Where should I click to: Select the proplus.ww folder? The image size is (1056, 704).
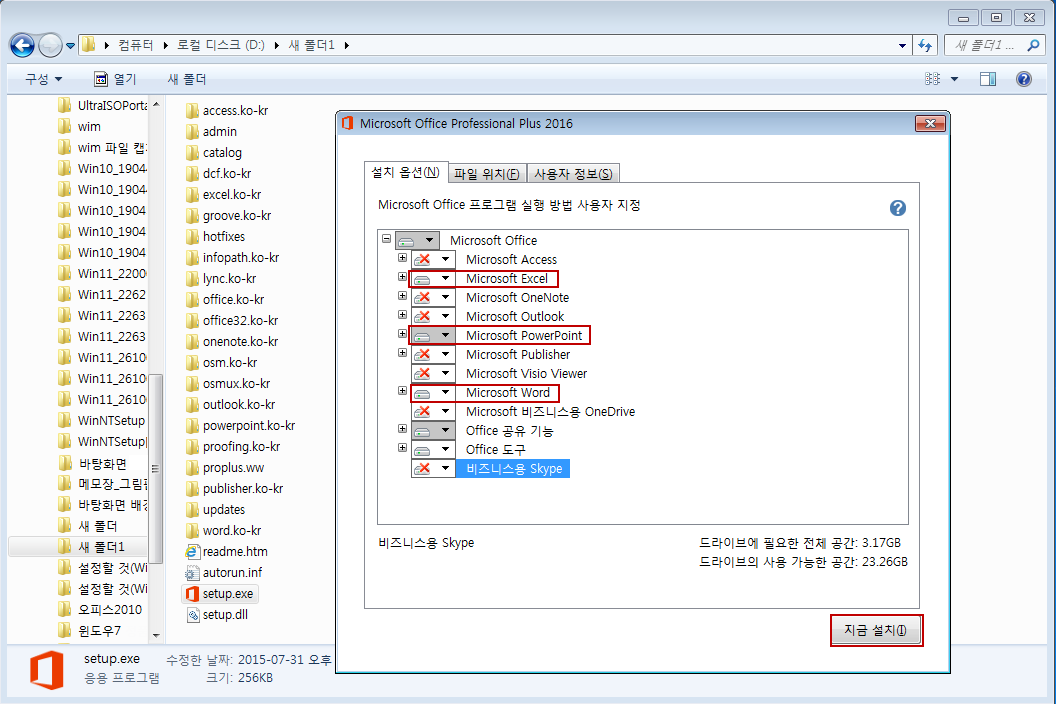pyautogui.click(x=225, y=467)
